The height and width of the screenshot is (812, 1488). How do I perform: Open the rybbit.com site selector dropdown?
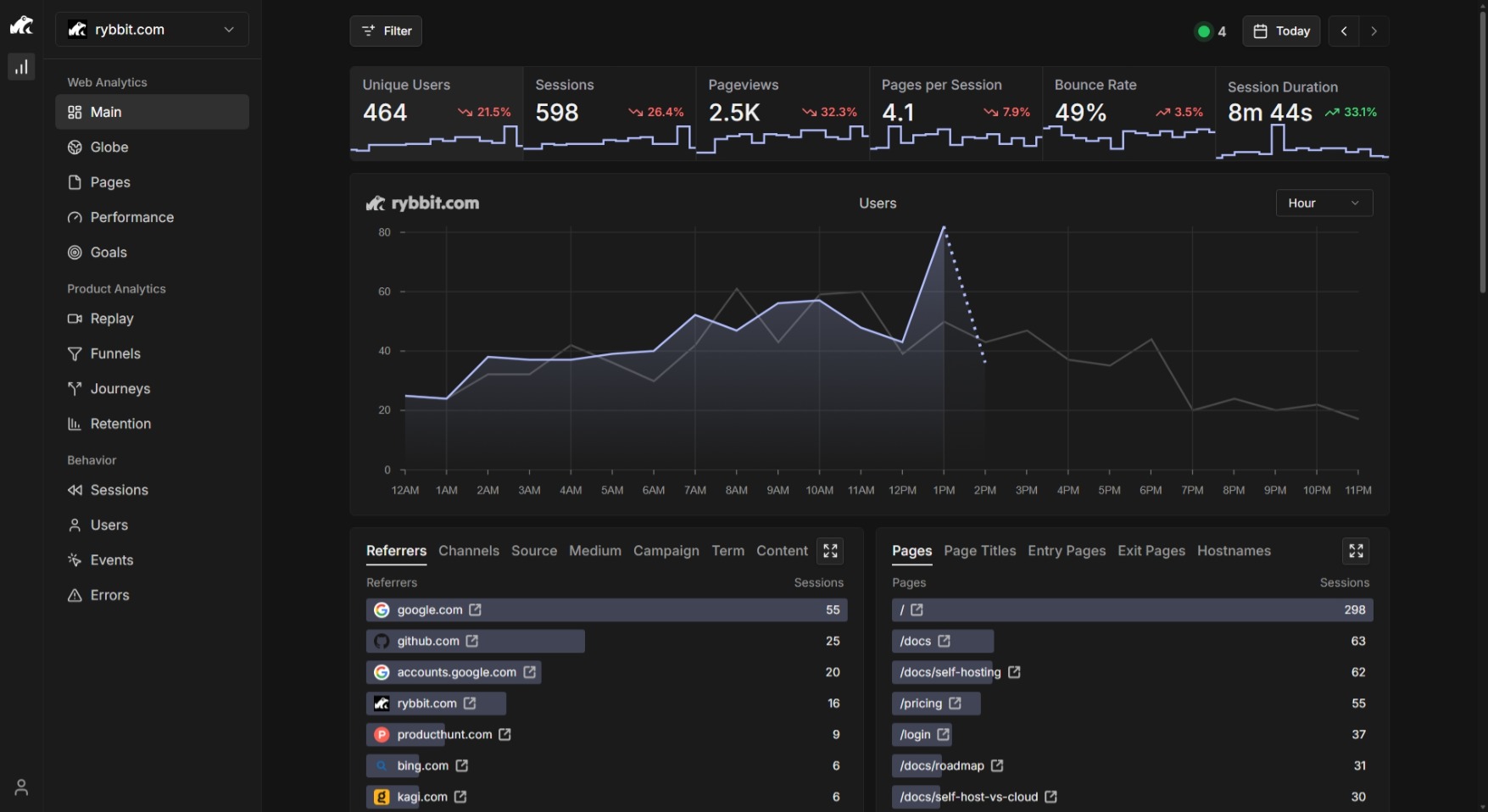point(152,30)
